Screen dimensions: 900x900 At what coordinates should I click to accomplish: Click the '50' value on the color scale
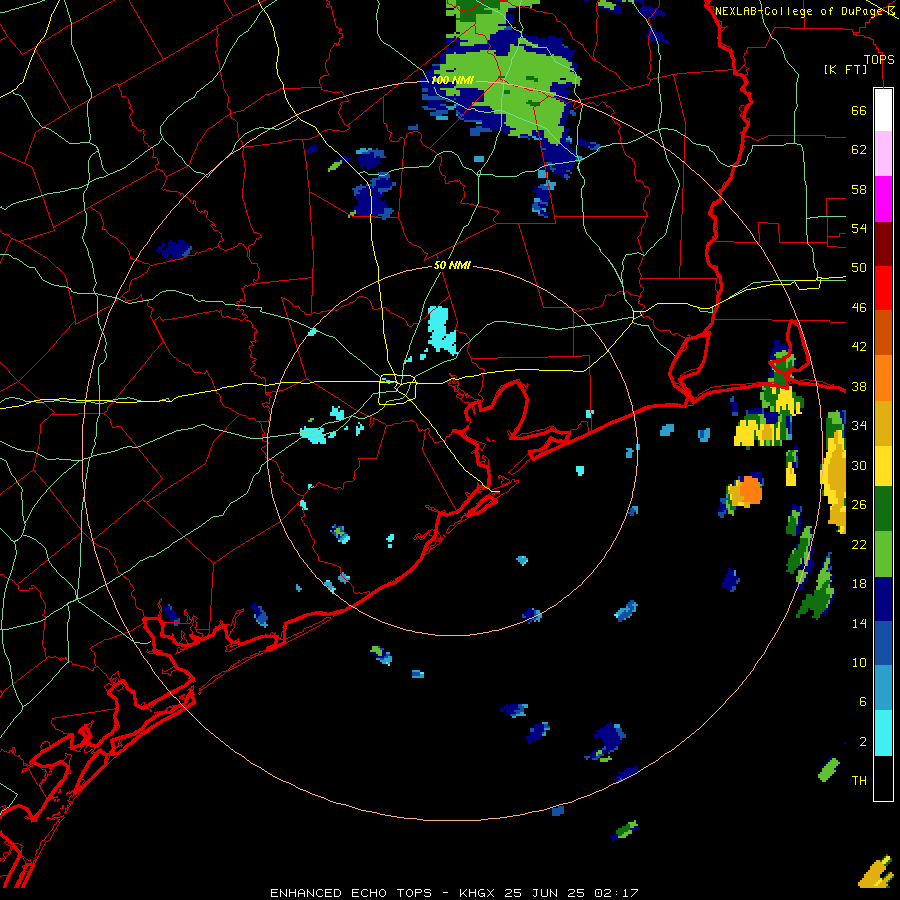(x=859, y=268)
